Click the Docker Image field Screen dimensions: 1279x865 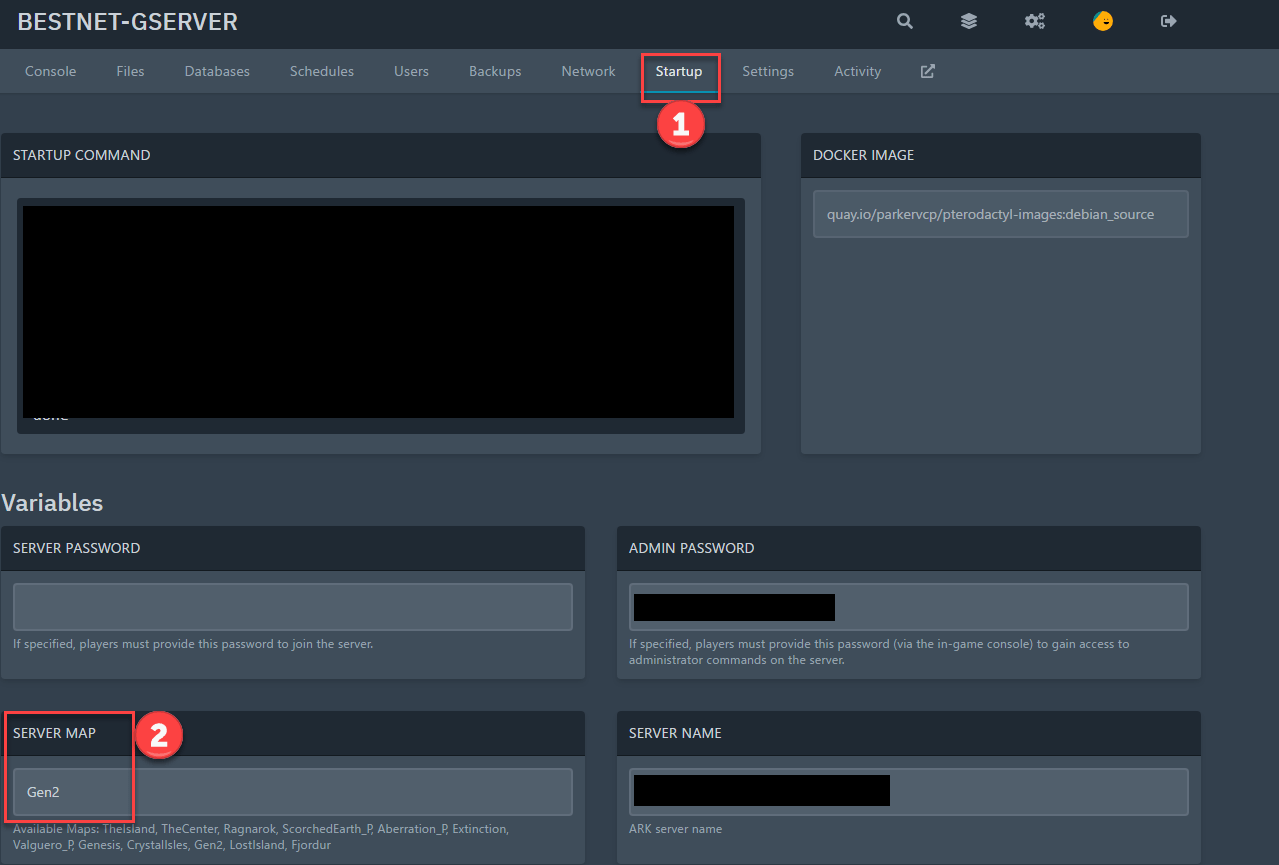(x=1000, y=214)
